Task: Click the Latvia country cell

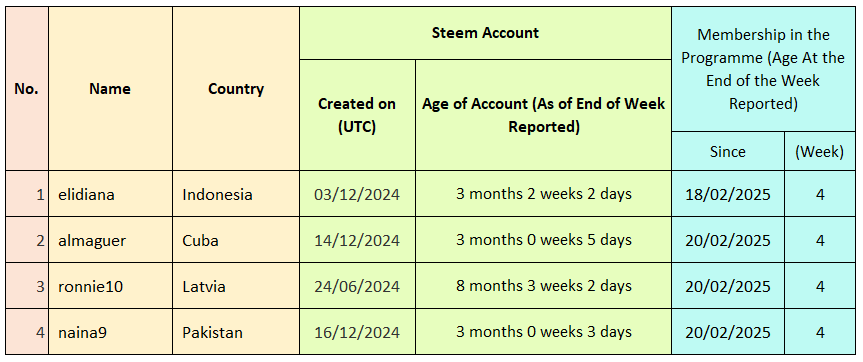Action: [236, 286]
